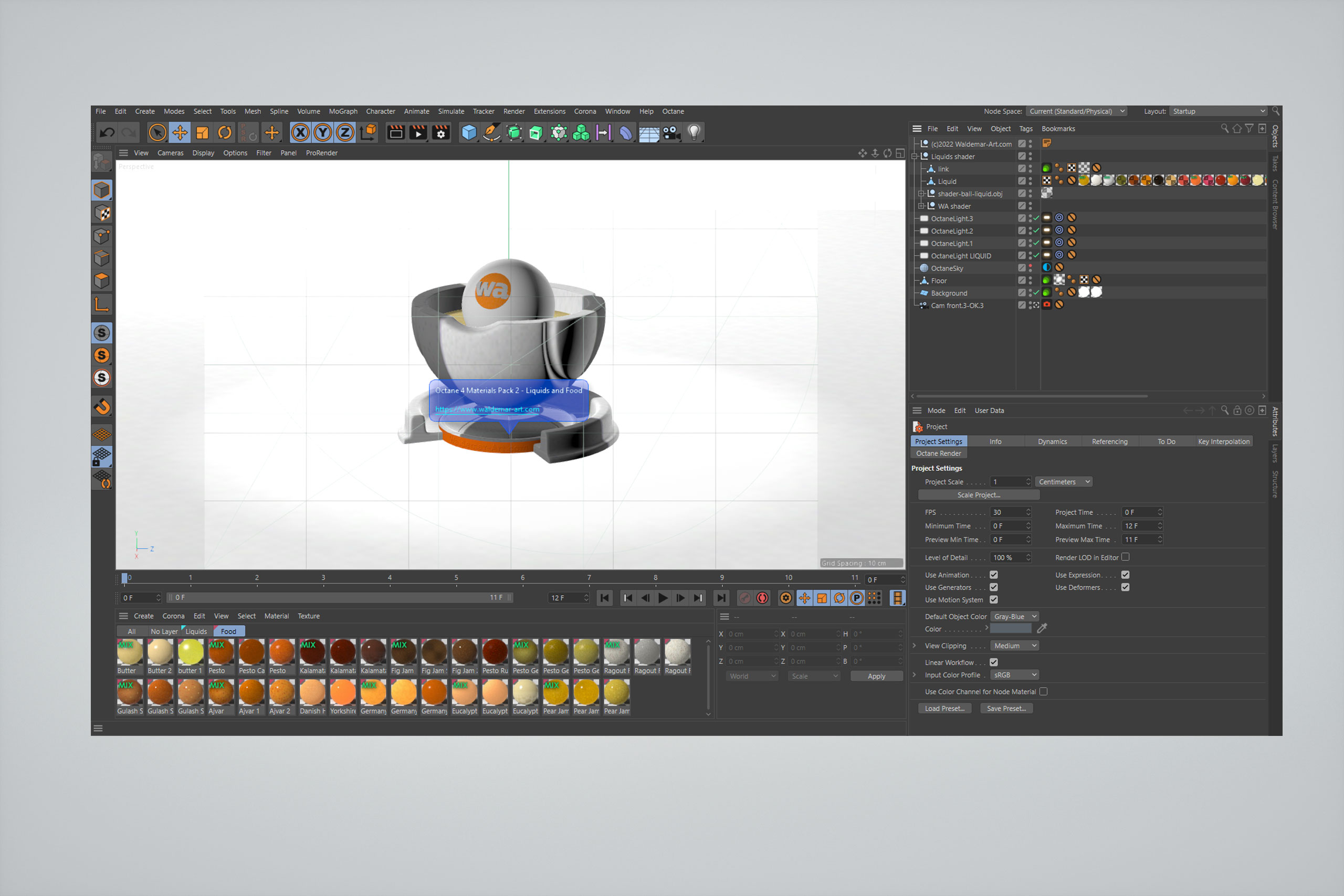1344x896 pixels.
Task: Click the magnet snapping icon
Action: click(102, 406)
